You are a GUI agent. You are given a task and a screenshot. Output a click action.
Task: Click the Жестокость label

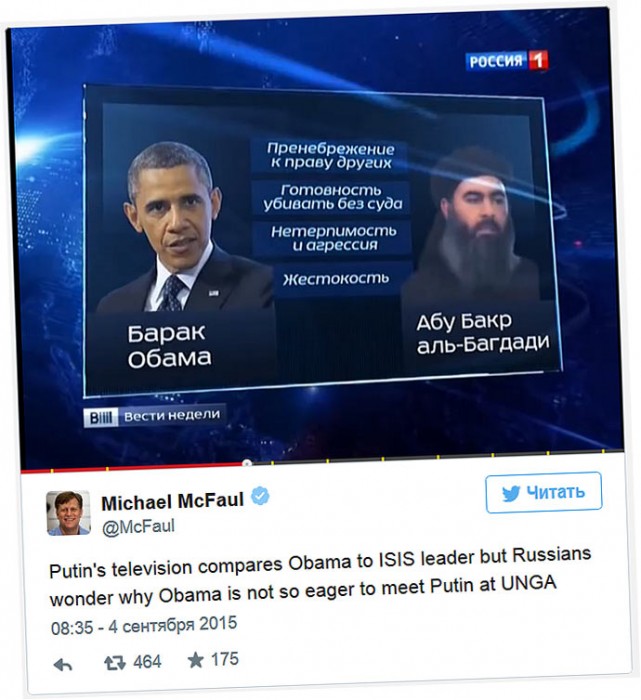click(336, 279)
